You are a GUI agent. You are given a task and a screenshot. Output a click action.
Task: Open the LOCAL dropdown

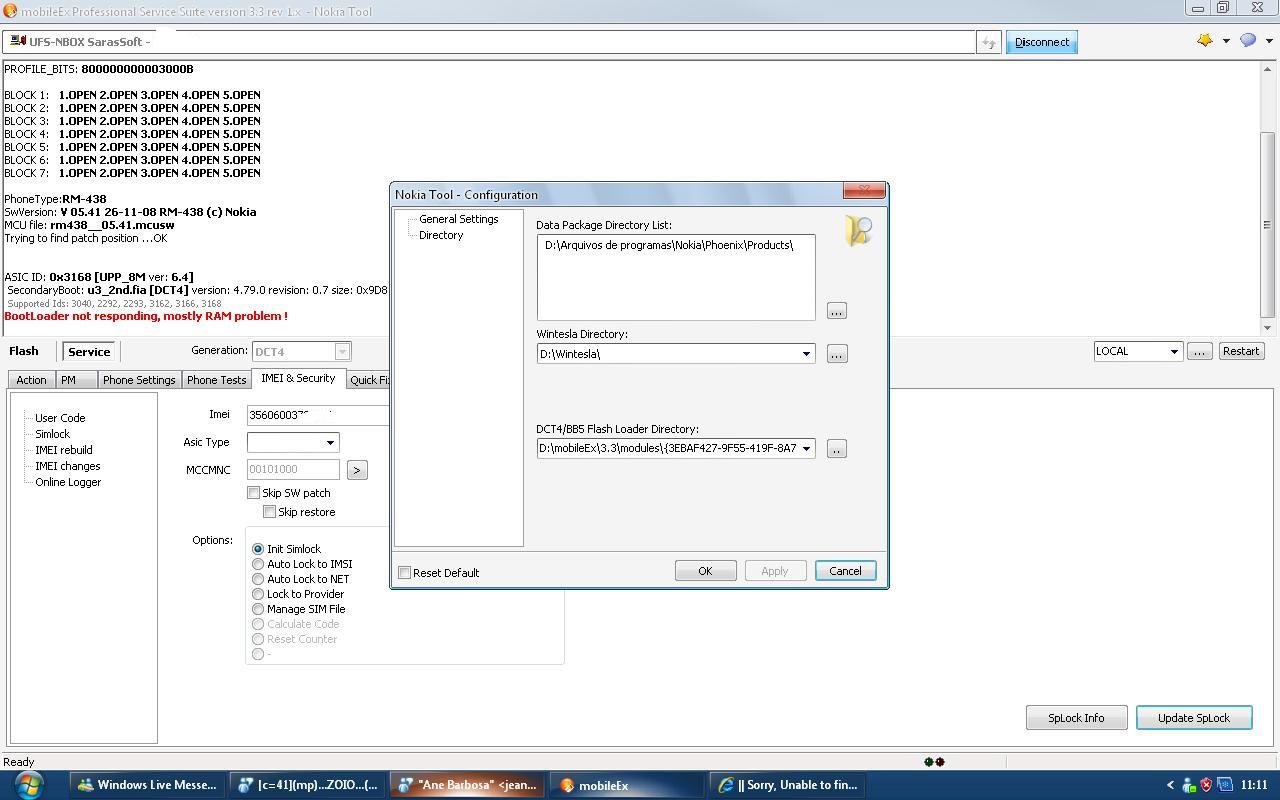tap(1174, 351)
